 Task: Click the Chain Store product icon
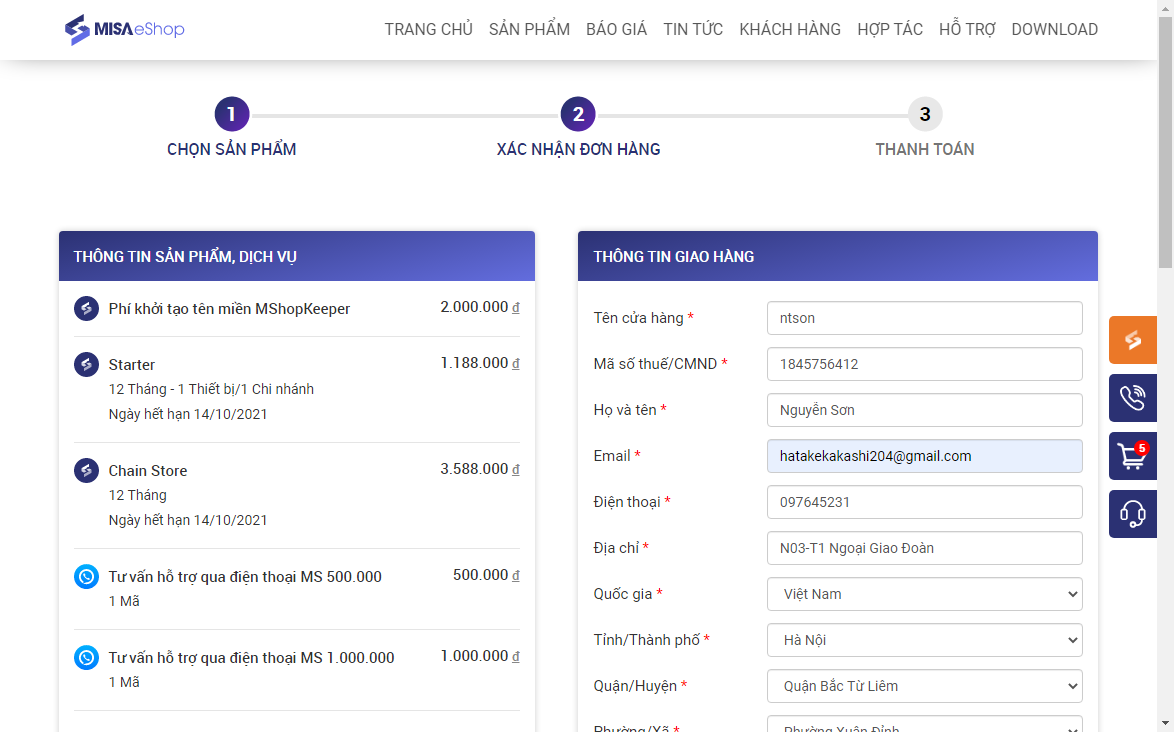87,471
